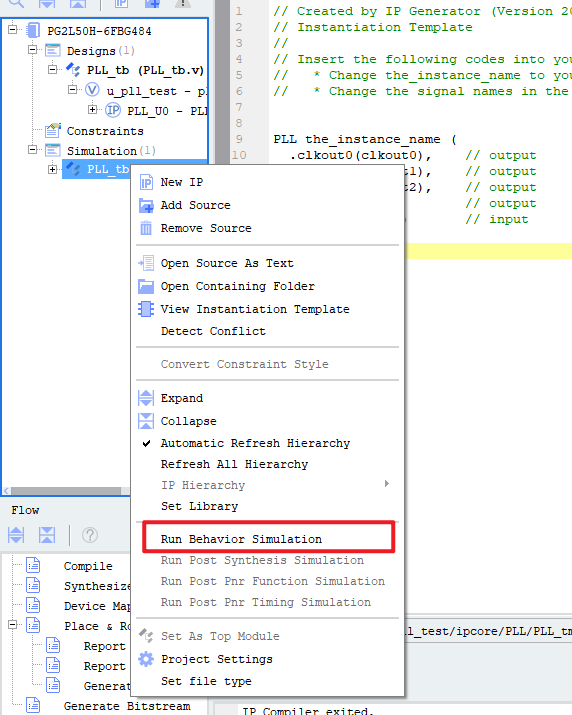
Task: Select Set Library menu entry
Action: pos(268,506)
